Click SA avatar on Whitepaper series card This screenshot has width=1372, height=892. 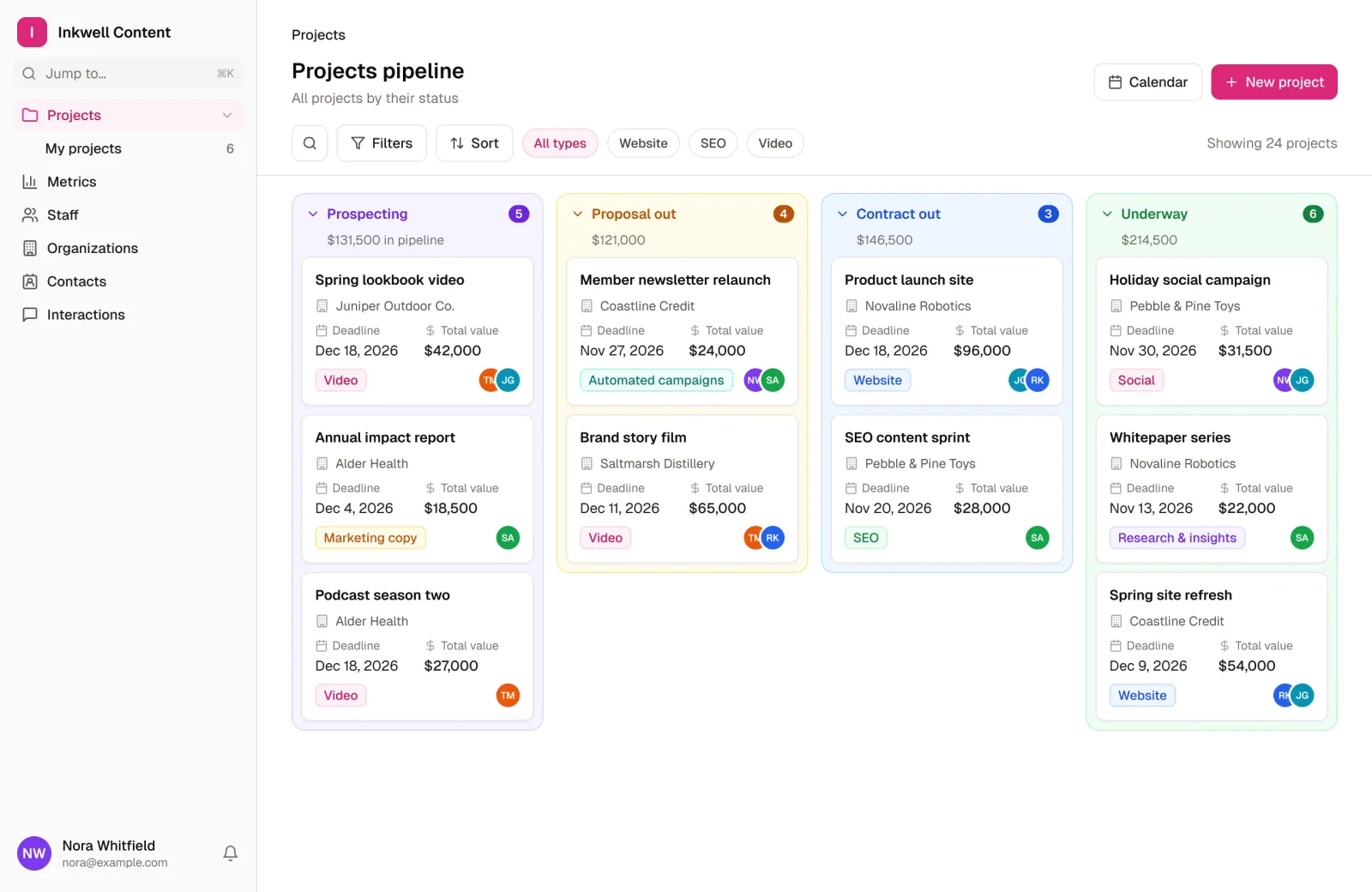click(1302, 538)
